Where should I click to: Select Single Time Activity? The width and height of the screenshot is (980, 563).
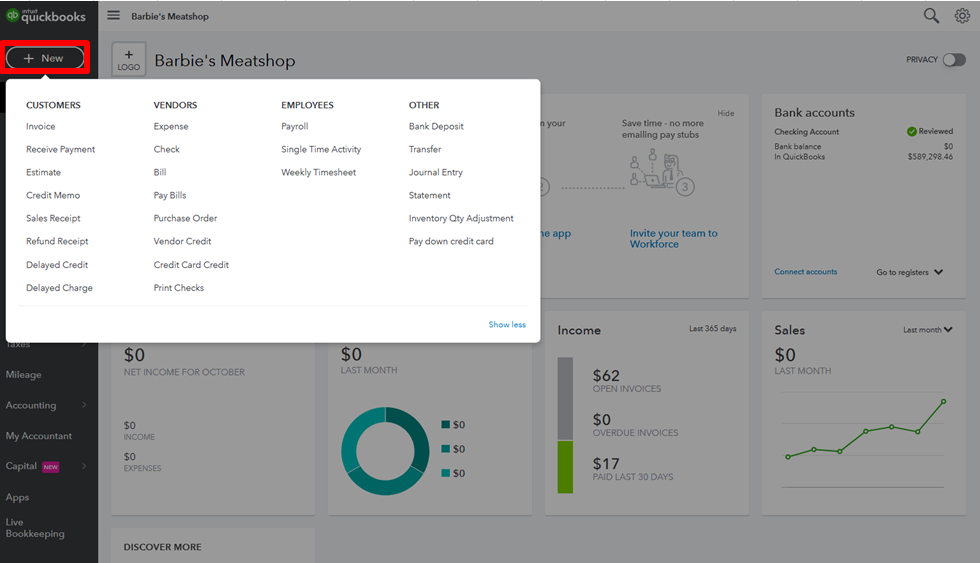point(321,149)
